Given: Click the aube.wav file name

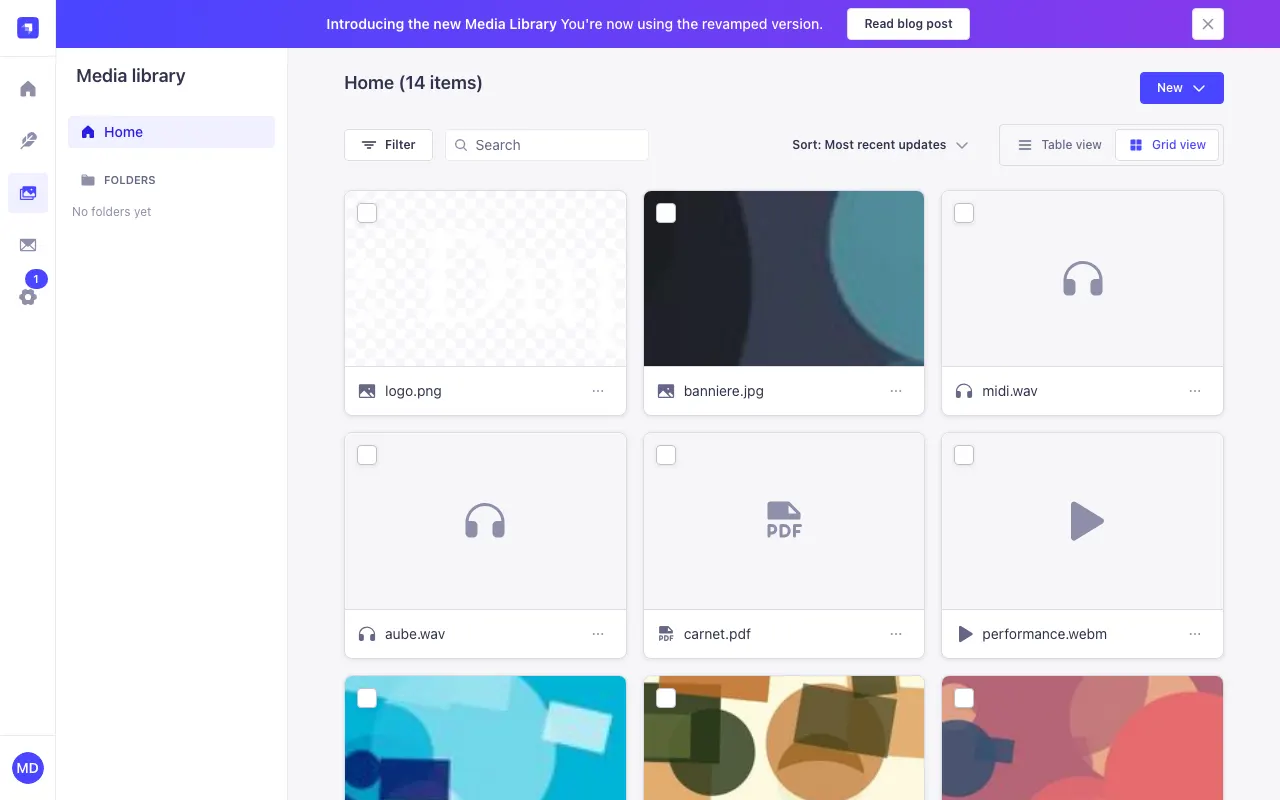Looking at the screenshot, I should pos(415,634).
